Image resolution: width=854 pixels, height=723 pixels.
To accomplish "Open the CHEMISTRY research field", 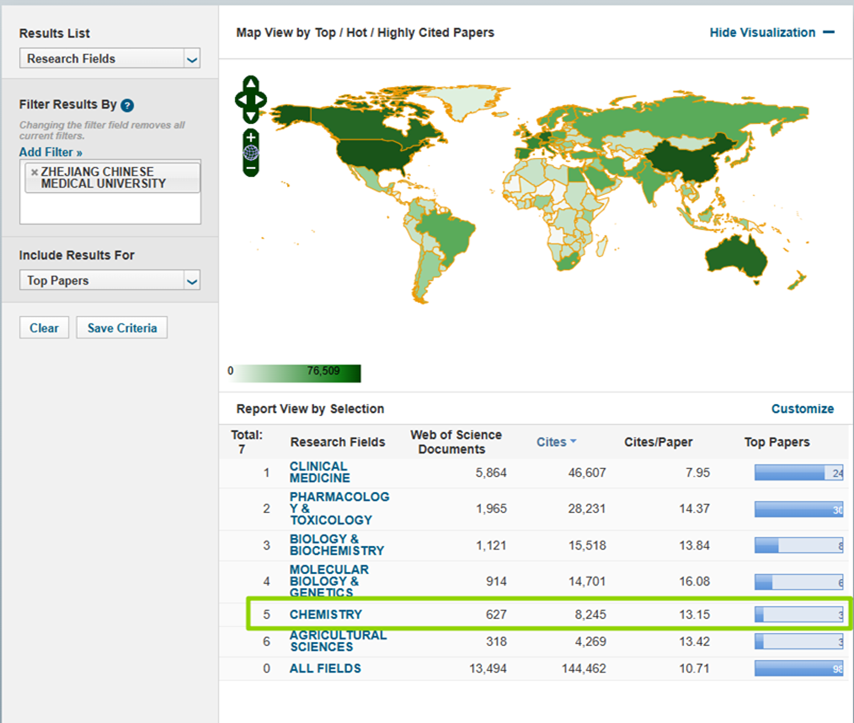I will tap(326, 614).
